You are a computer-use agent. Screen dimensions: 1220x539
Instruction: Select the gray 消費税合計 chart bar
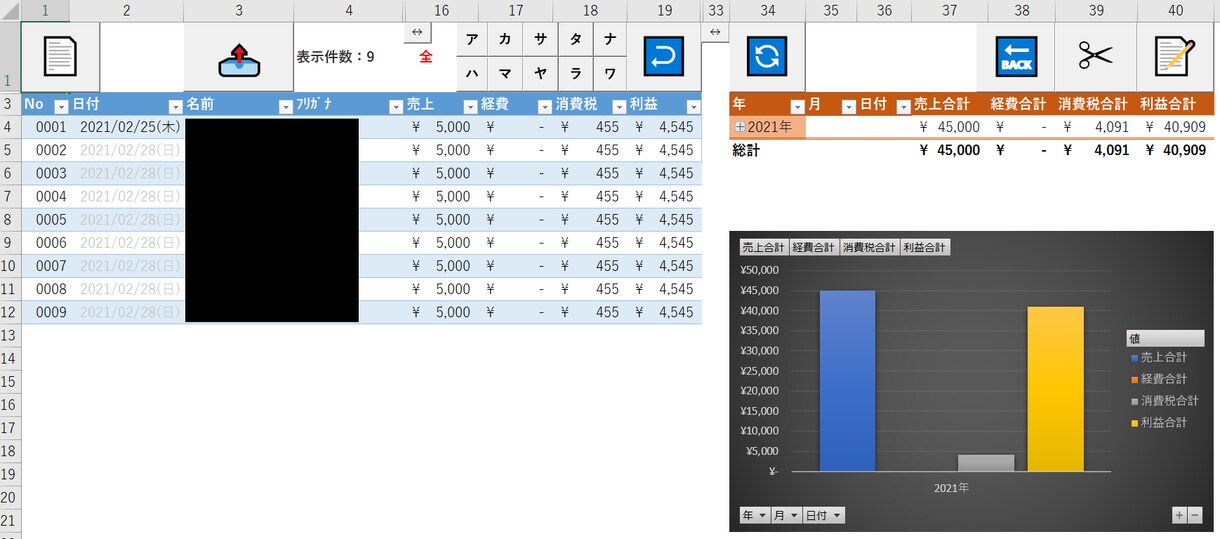(986, 463)
